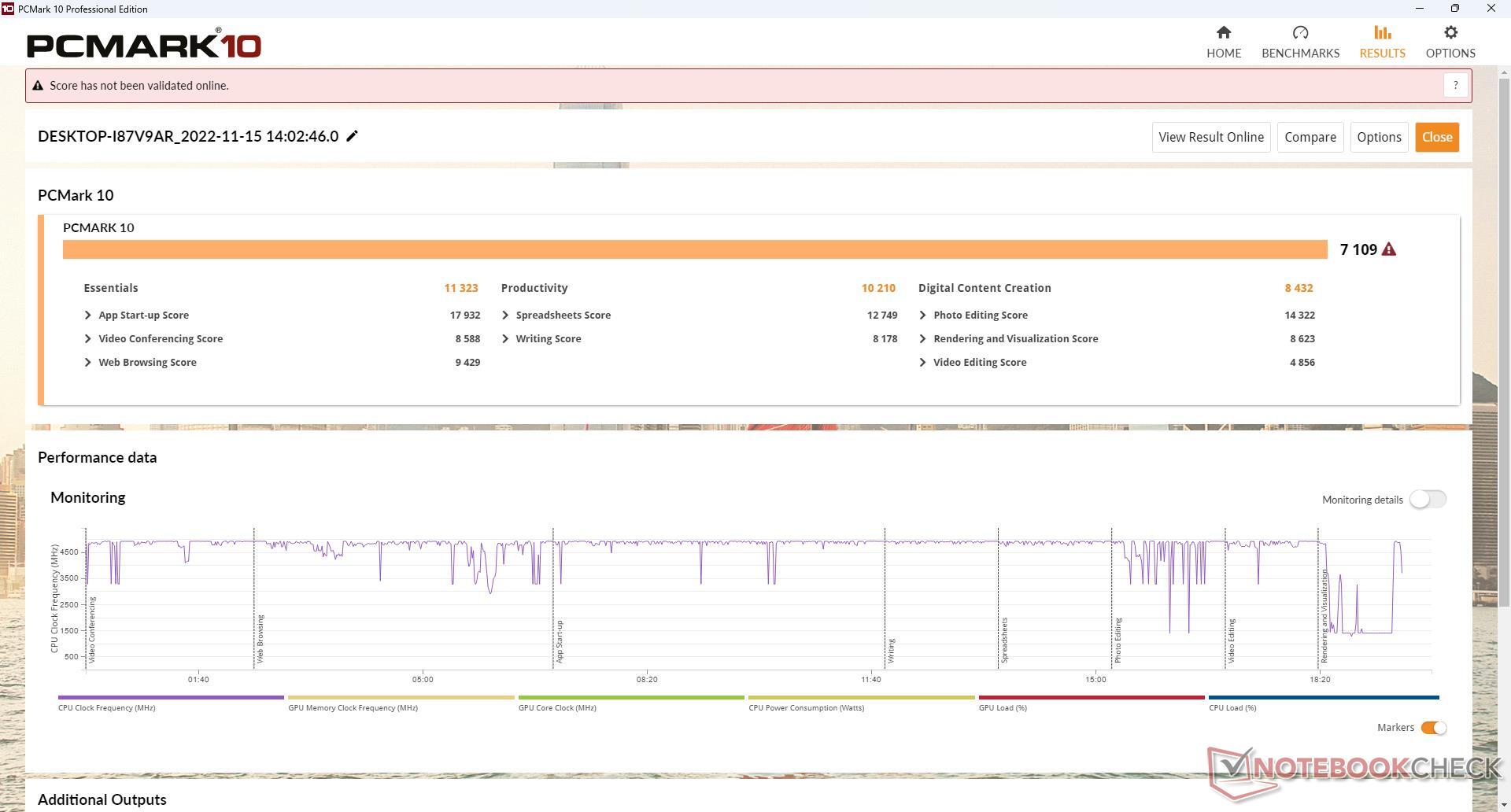The image size is (1511, 812).
Task: Click the PCMark app icon in title bar
Action: [x=8, y=9]
